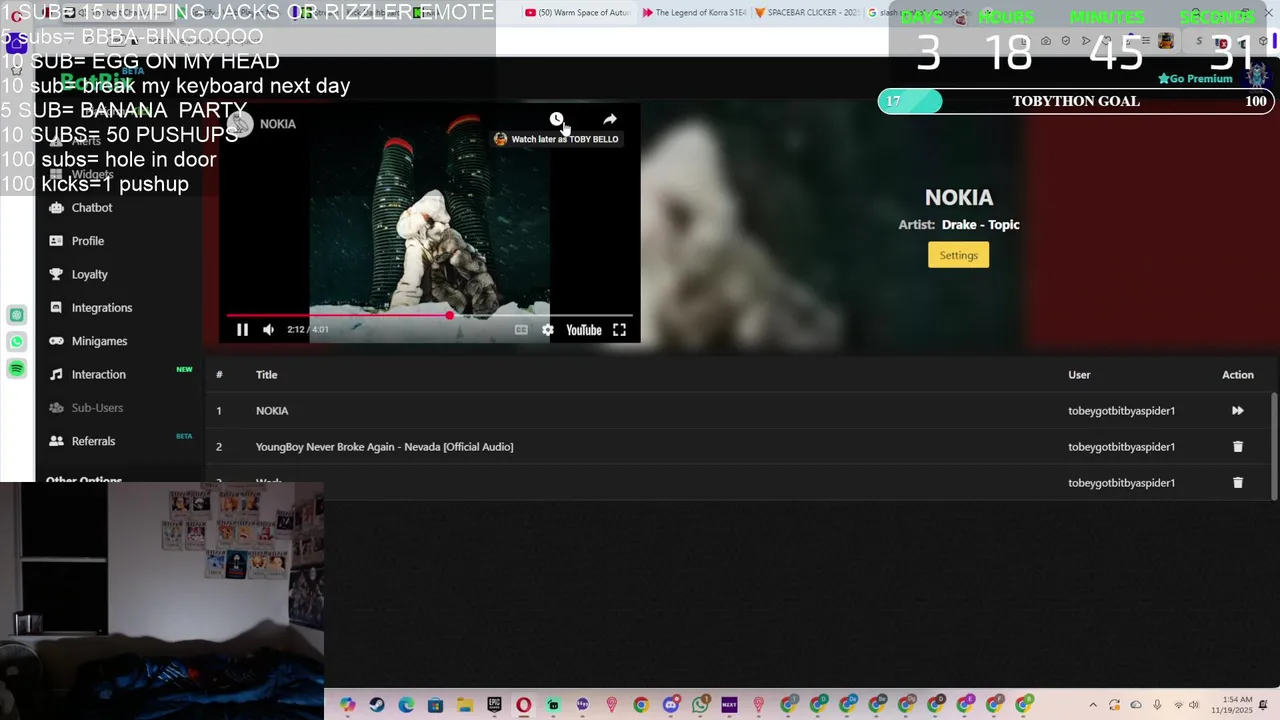
Task: Click the Go Premium link
Action: point(1195,78)
